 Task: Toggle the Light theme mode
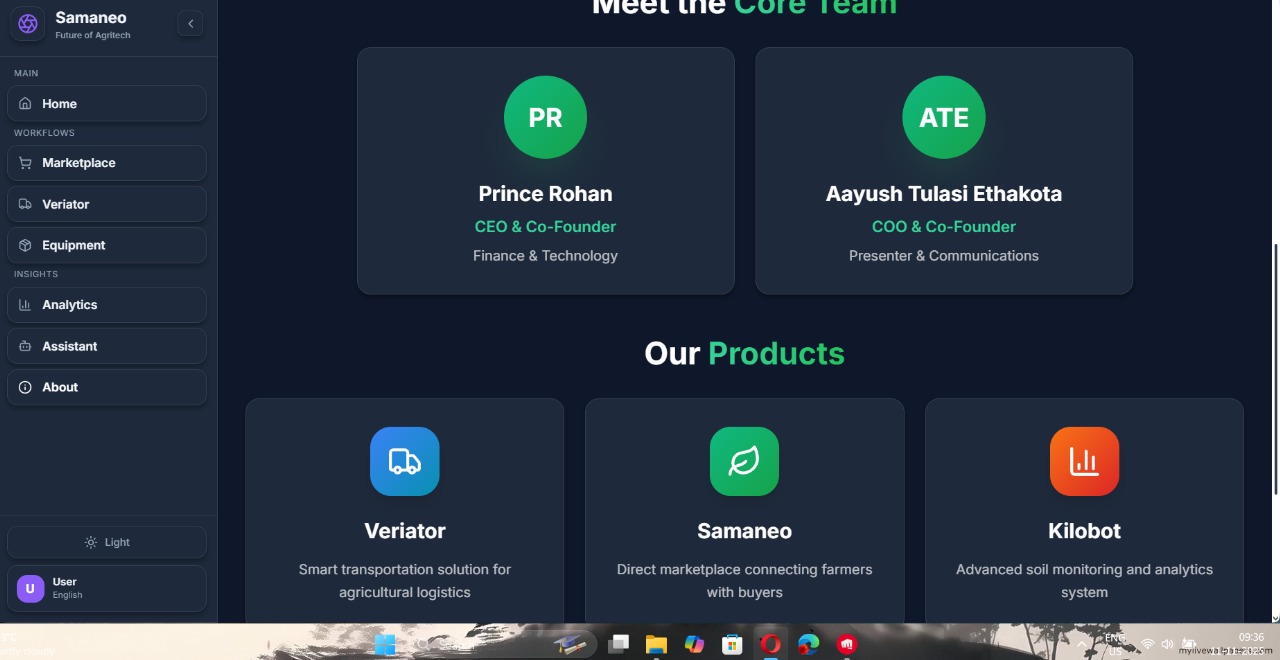click(107, 542)
